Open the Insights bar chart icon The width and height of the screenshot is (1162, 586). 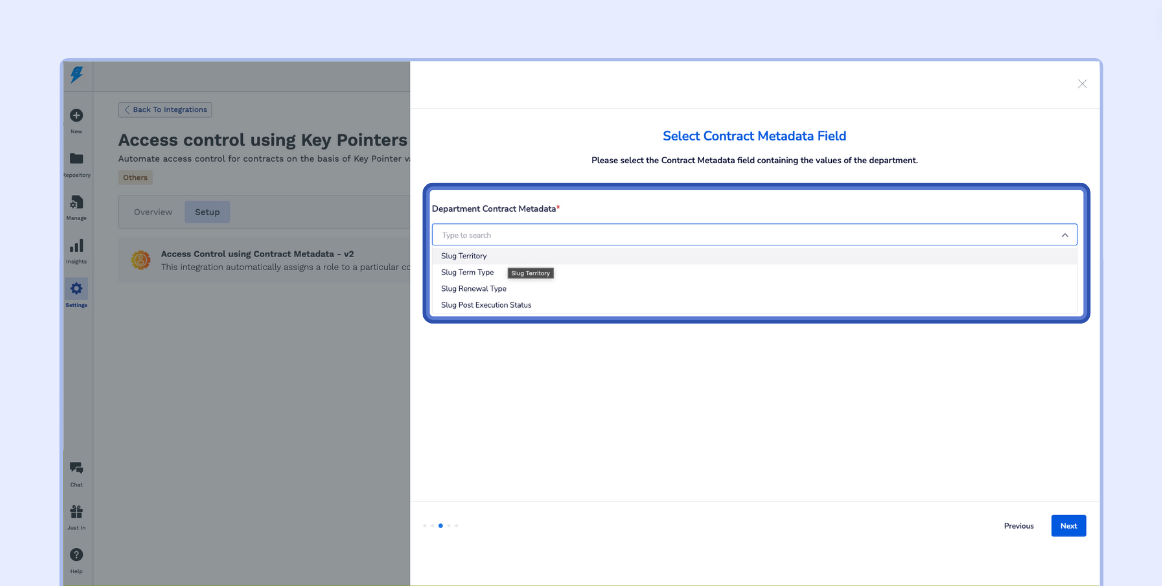(76, 245)
